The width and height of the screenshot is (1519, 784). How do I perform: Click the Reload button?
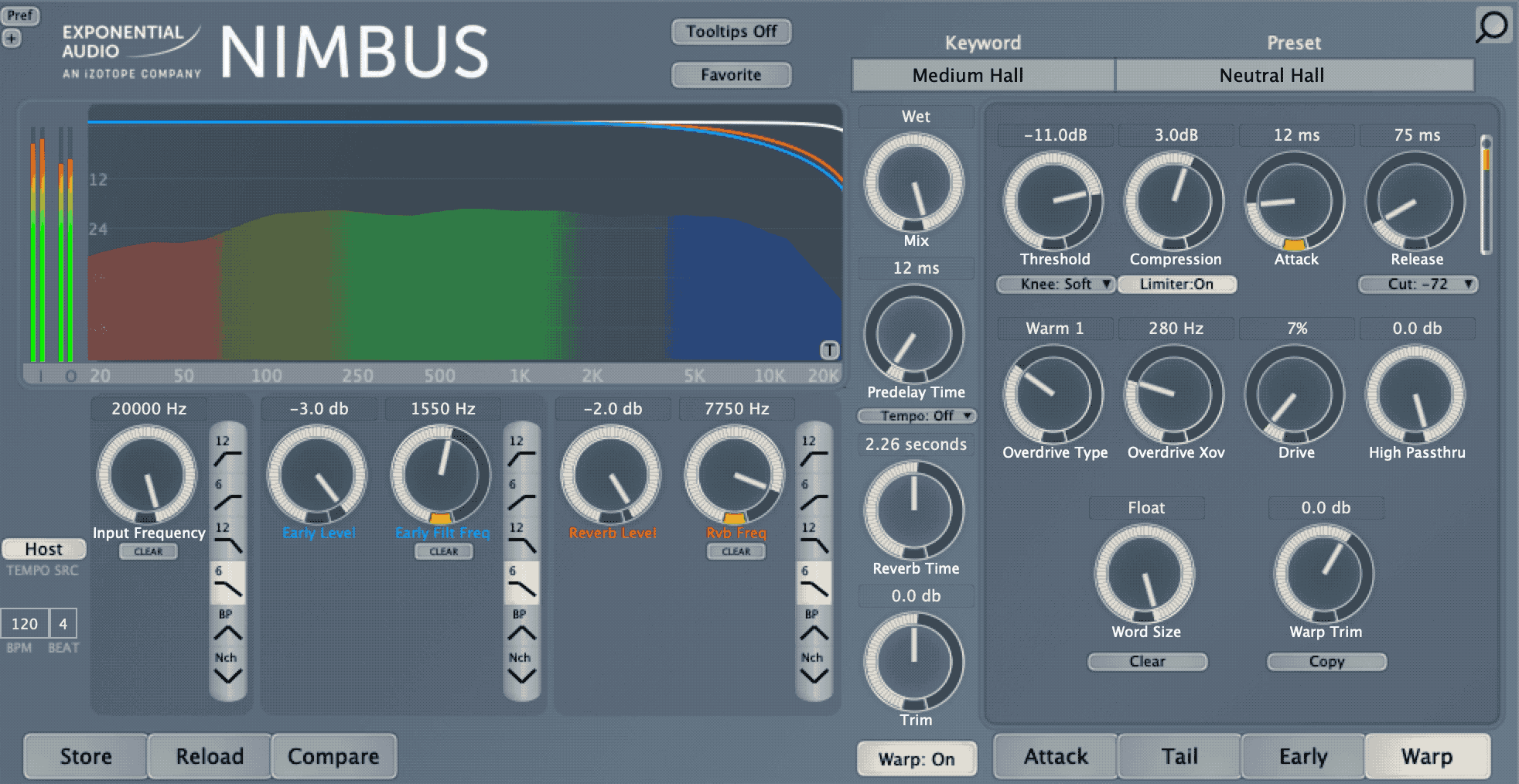point(210,756)
